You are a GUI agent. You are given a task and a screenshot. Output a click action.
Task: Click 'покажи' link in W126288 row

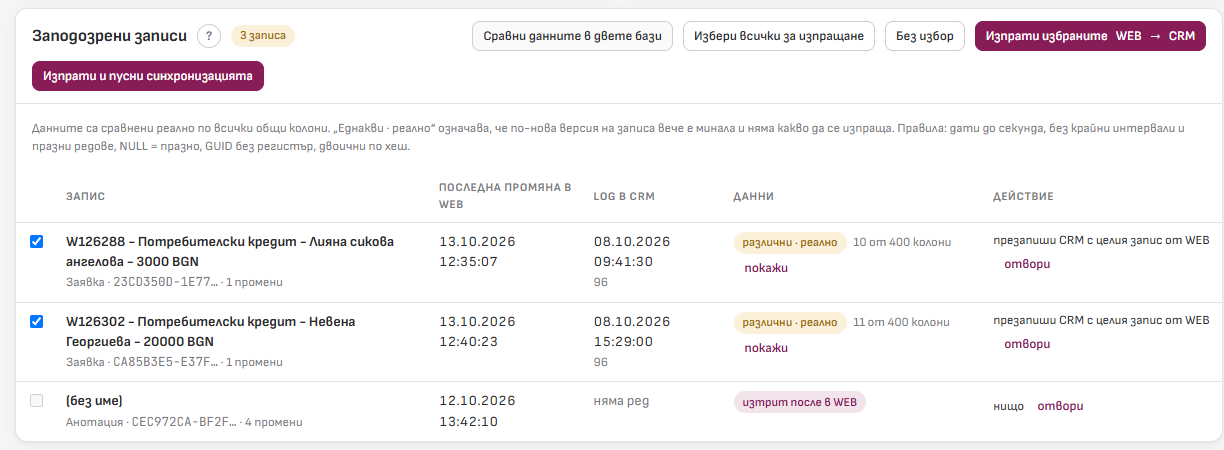(767, 268)
